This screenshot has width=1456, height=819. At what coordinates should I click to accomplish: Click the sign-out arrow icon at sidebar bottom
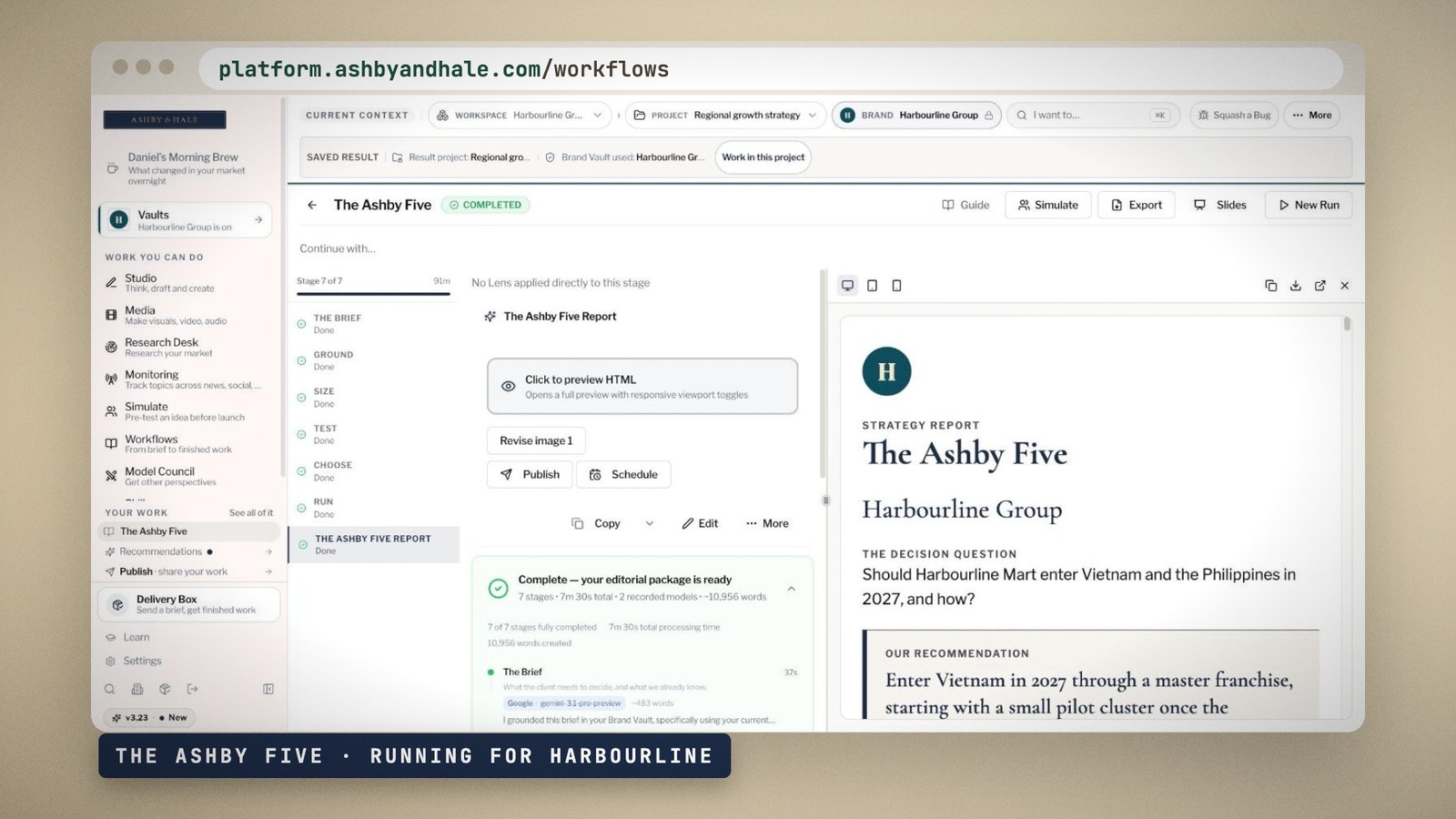[192, 690]
